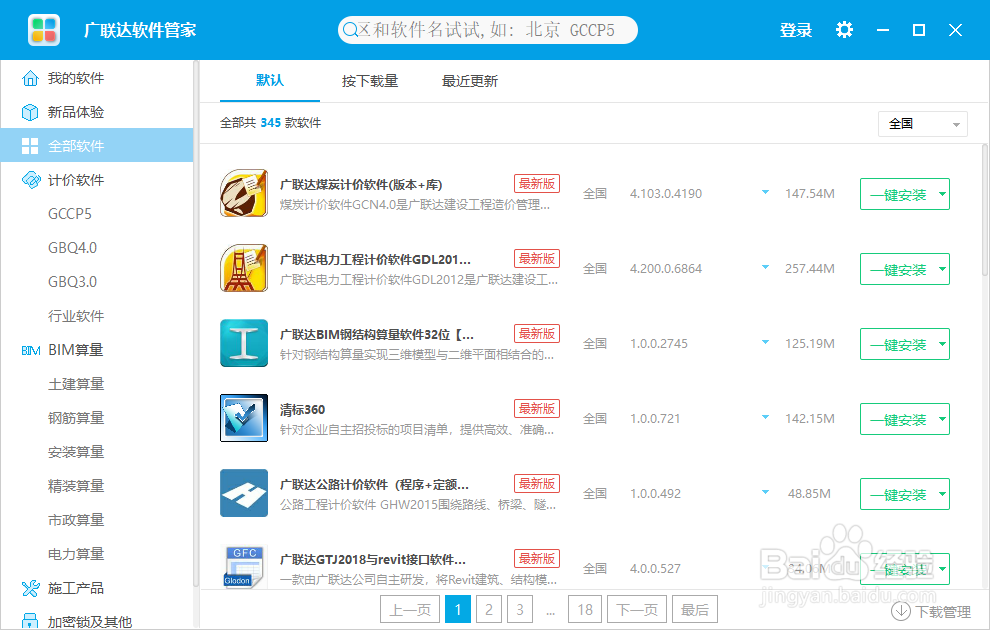Go to page 3
This screenshot has height=630, width=990.
pyautogui.click(x=520, y=609)
